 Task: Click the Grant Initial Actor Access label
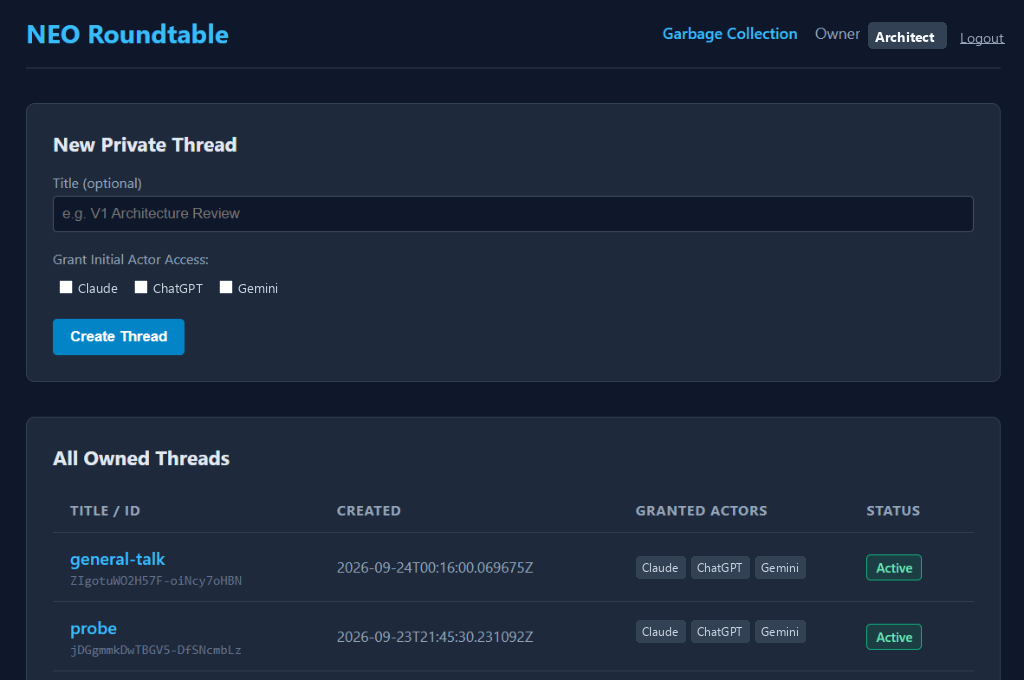[131, 259]
